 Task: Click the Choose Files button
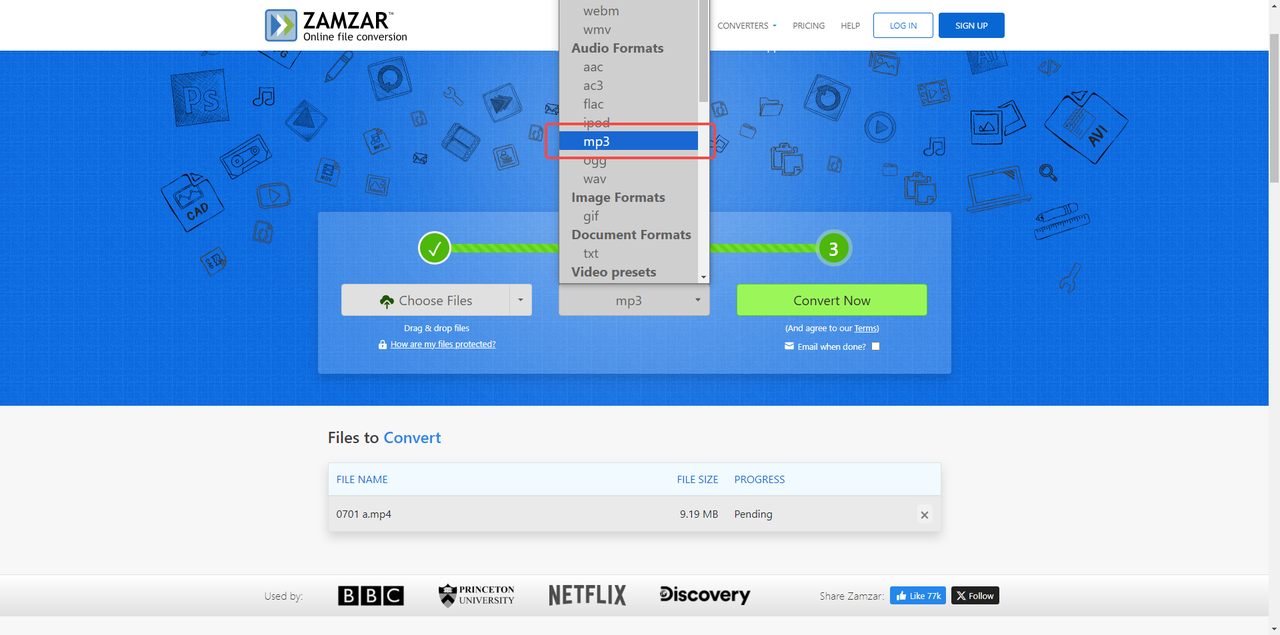tap(425, 300)
